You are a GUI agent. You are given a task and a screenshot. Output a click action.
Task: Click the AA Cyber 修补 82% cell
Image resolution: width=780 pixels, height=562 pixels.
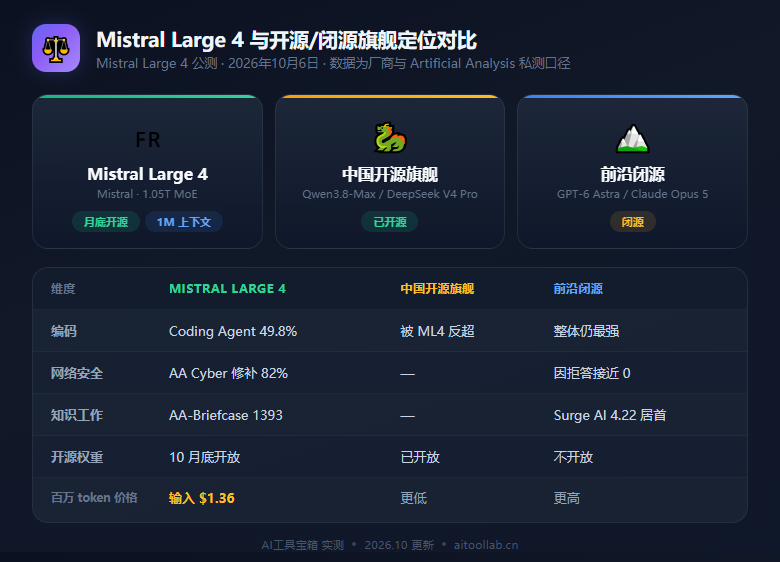click(228, 374)
